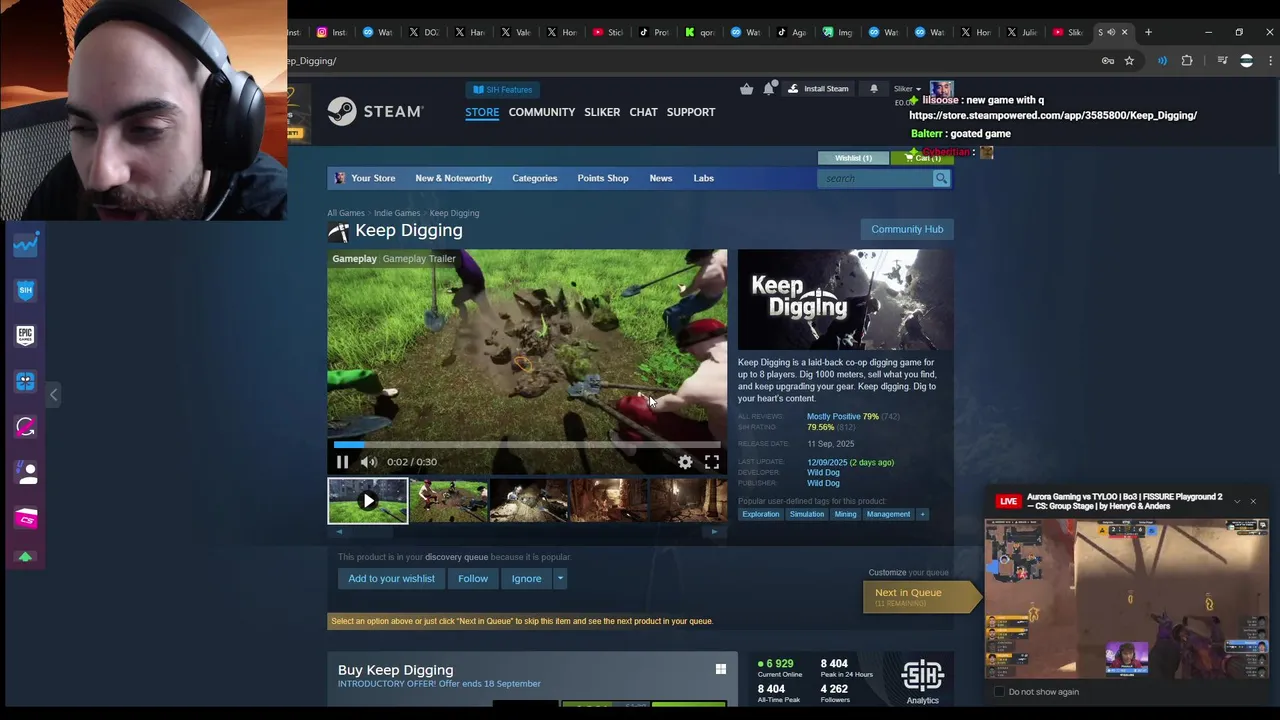1280x720 pixels.
Task: Open the SUPPORT menu item
Action: click(x=691, y=112)
